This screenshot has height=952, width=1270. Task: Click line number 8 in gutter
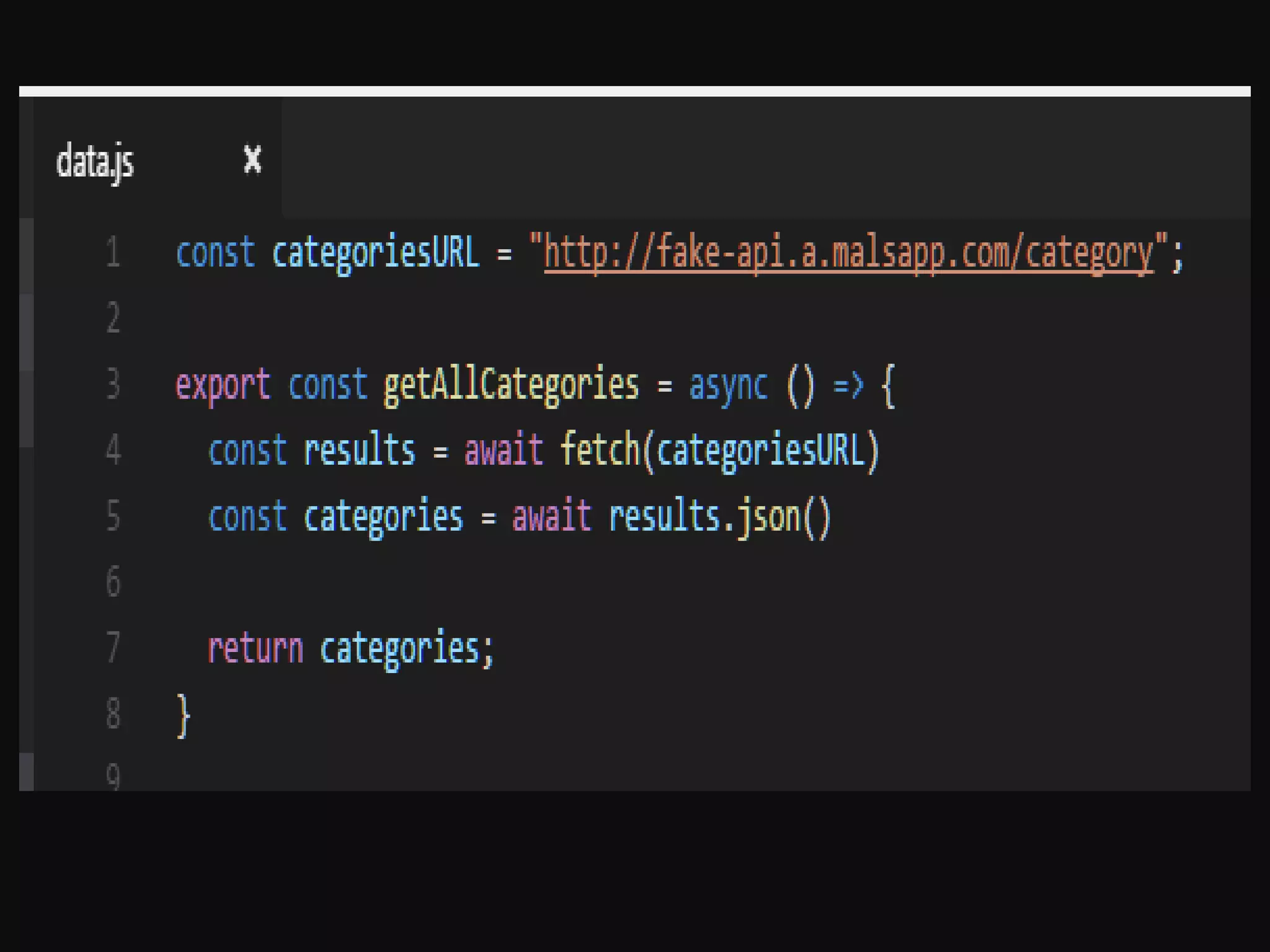pyautogui.click(x=113, y=713)
